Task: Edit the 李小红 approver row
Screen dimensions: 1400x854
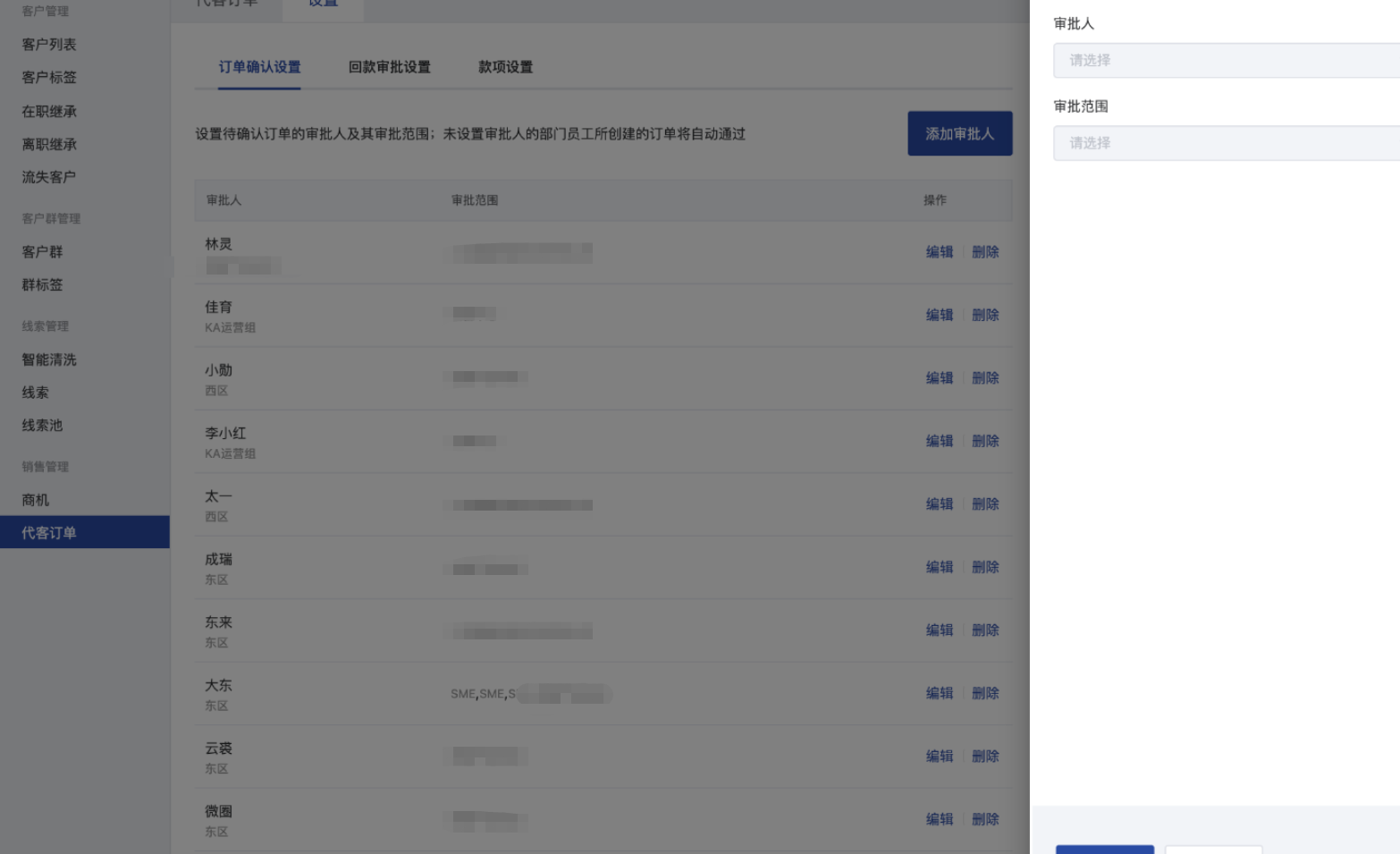Action: [x=940, y=441]
